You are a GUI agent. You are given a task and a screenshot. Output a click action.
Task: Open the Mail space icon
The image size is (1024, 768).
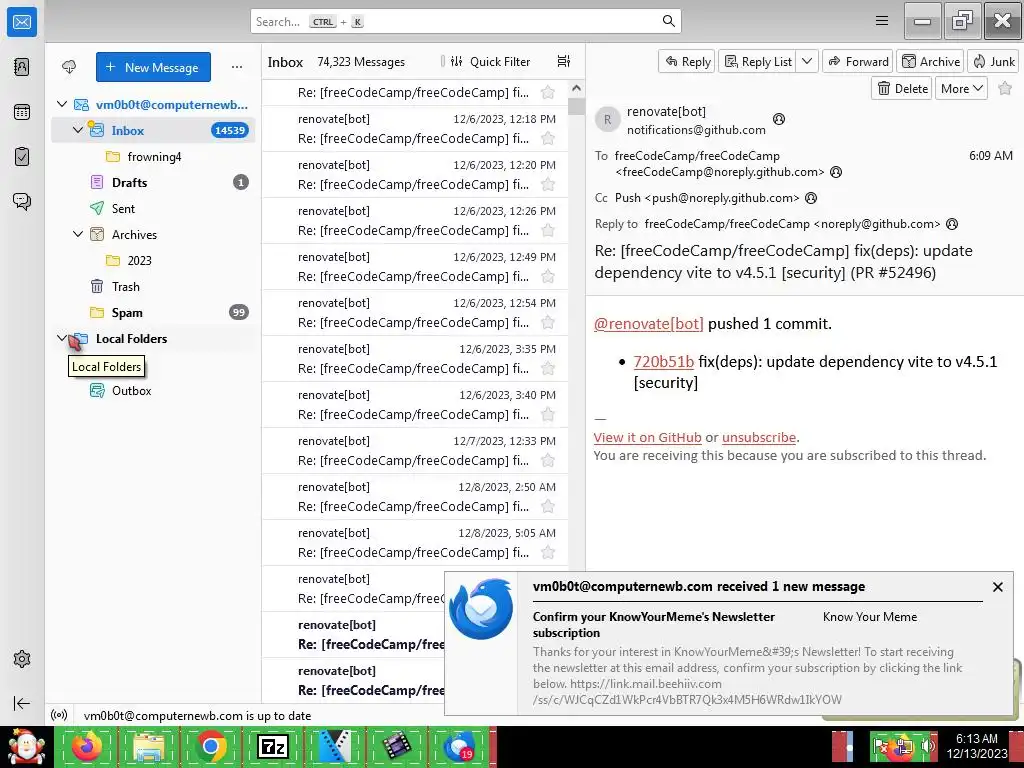[x=22, y=22]
